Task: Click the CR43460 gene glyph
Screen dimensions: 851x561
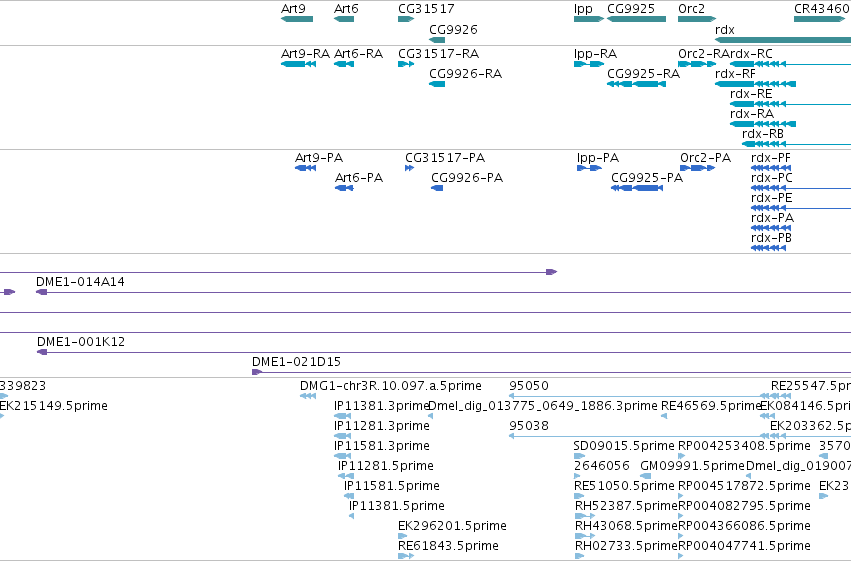Action: [820, 19]
